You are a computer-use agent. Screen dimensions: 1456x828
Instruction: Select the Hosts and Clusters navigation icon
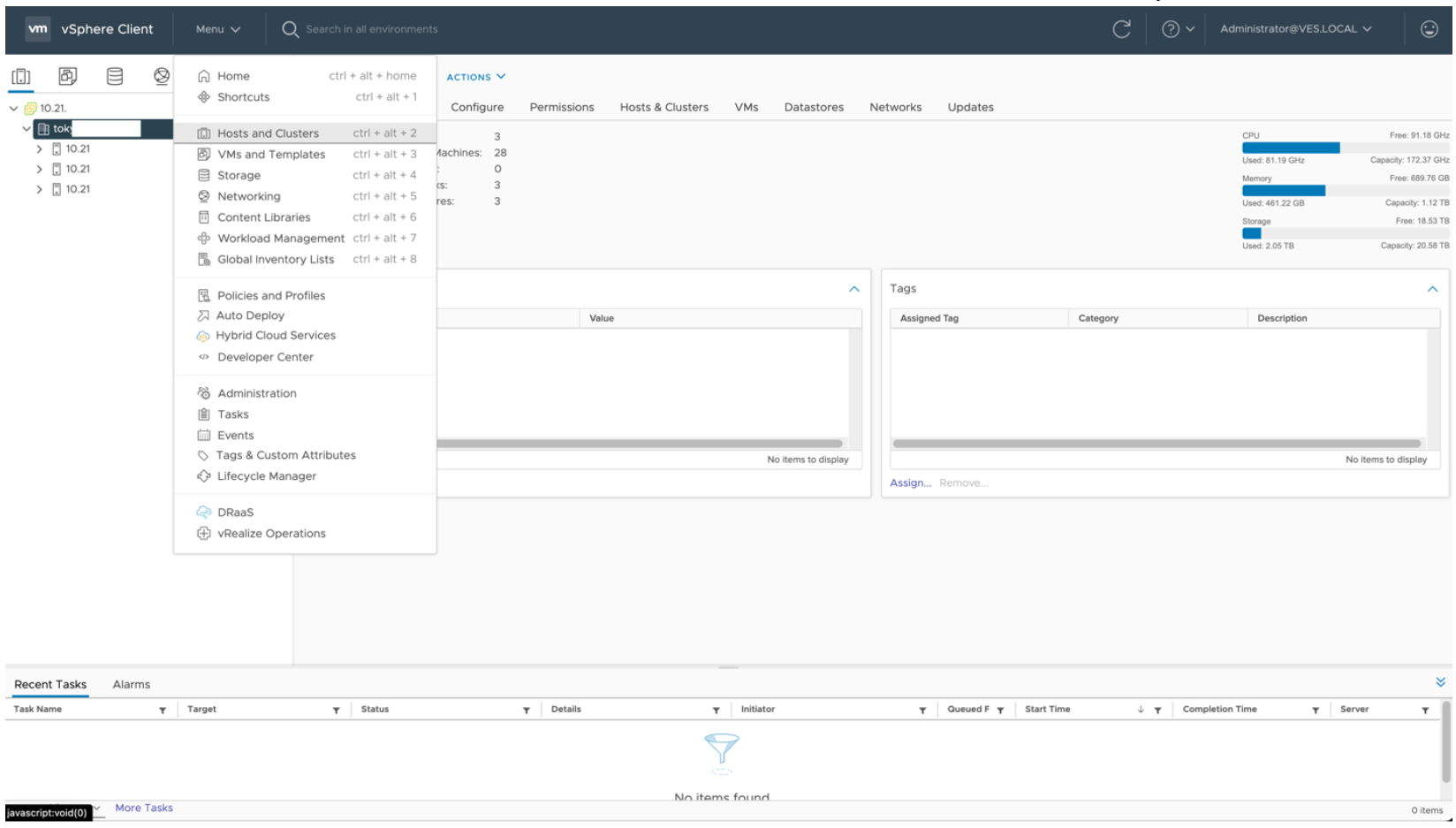(20, 75)
